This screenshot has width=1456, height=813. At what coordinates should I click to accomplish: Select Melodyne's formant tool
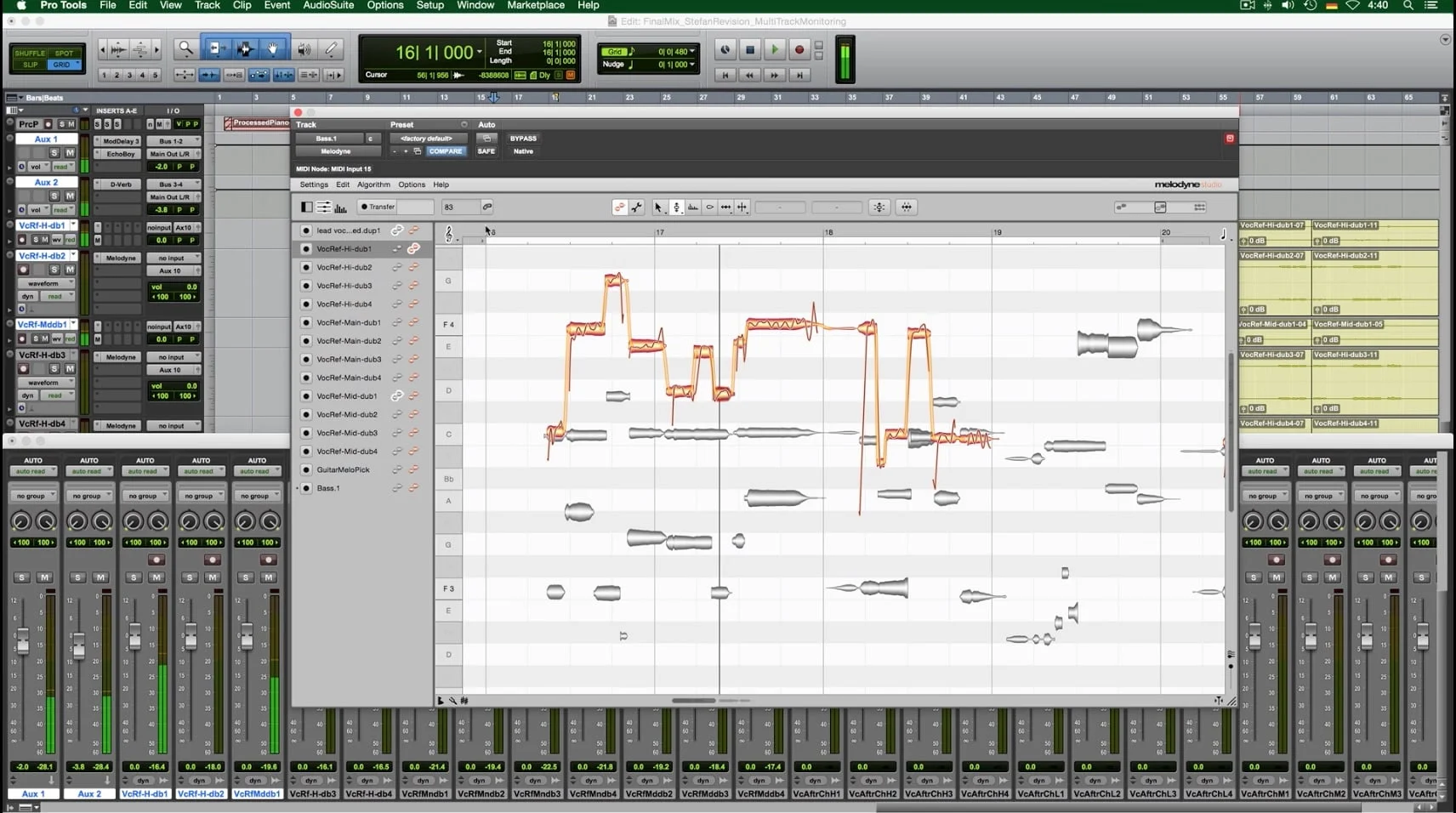693,207
